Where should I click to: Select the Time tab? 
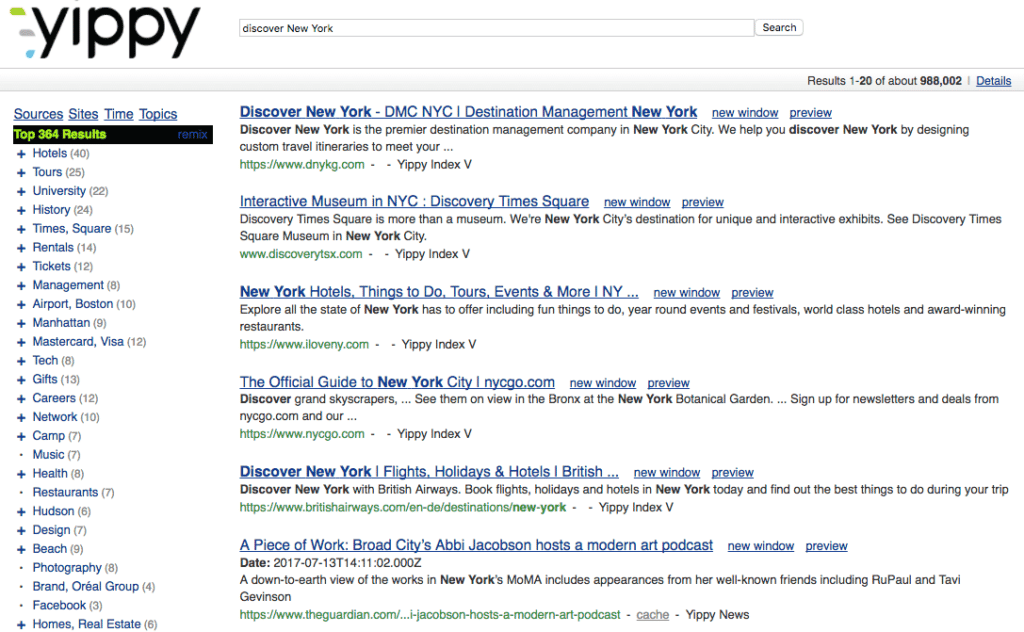tap(118, 114)
